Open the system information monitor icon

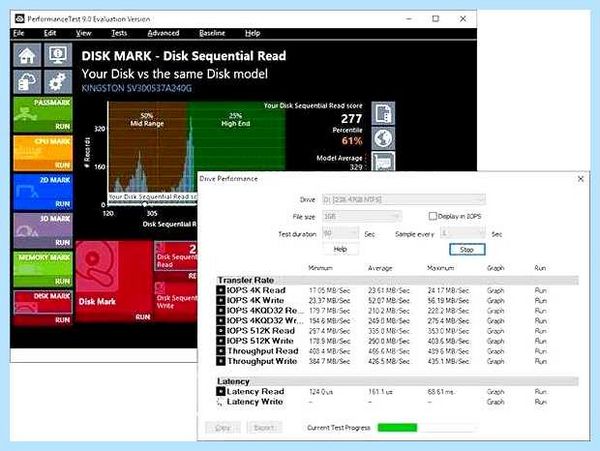(x=58, y=55)
